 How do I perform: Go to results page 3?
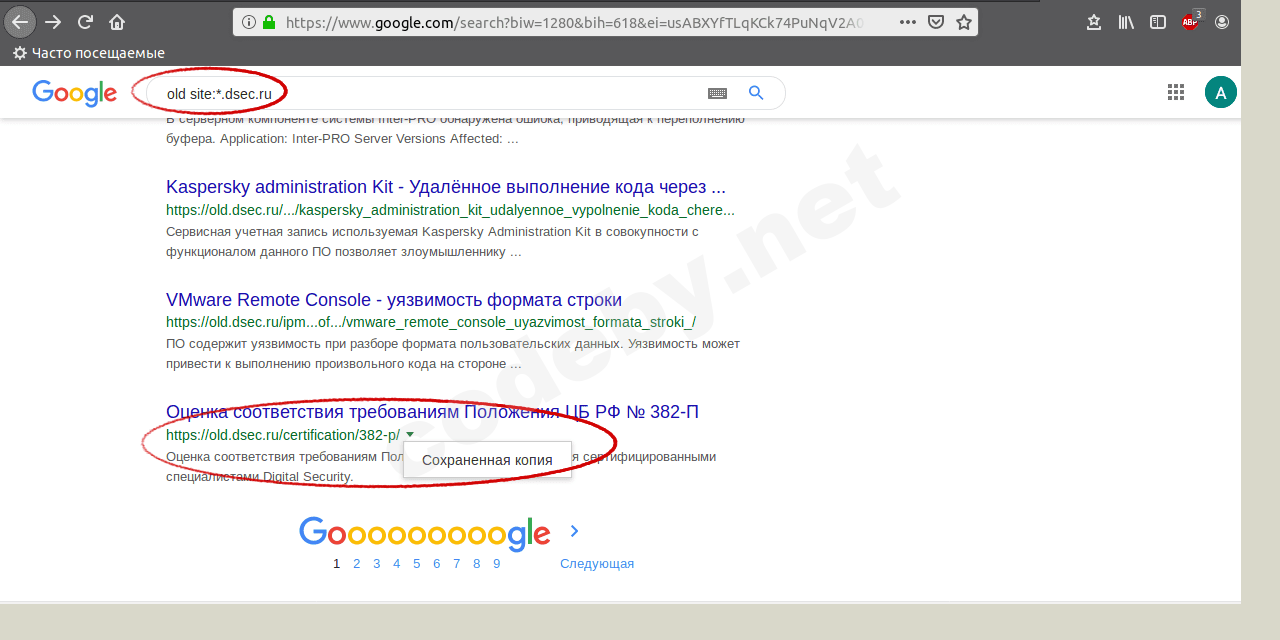tap(377, 564)
